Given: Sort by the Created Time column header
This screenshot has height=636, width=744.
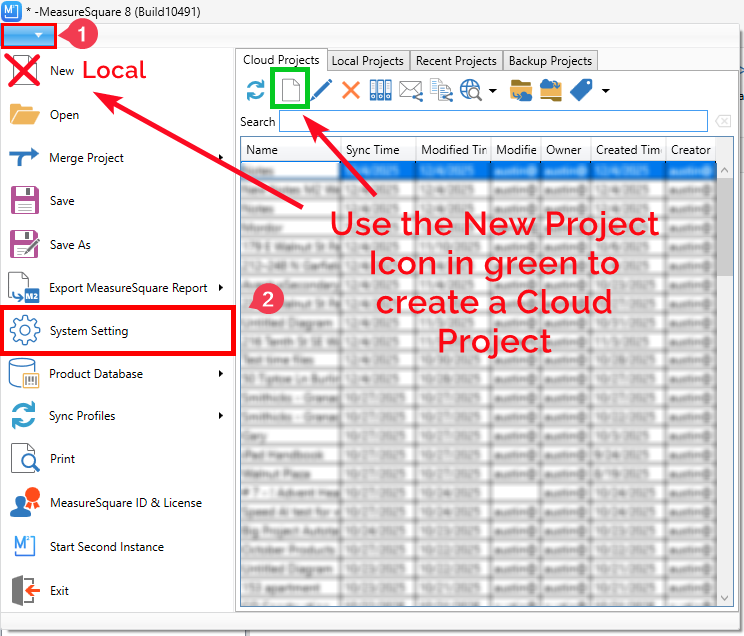Looking at the screenshot, I should pyautogui.click(x=628, y=150).
